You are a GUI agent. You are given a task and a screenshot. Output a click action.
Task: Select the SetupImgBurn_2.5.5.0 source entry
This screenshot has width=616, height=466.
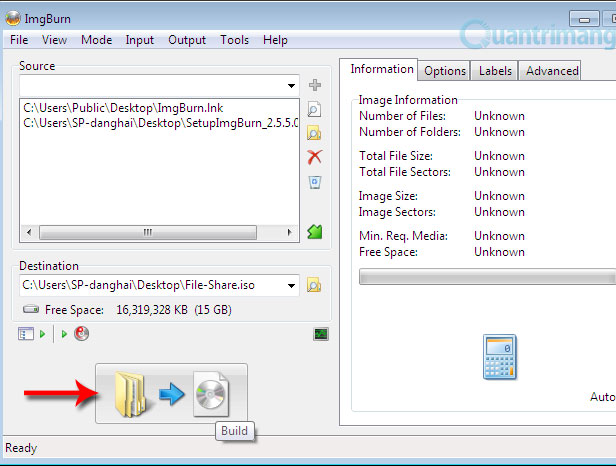pos(160,123)
